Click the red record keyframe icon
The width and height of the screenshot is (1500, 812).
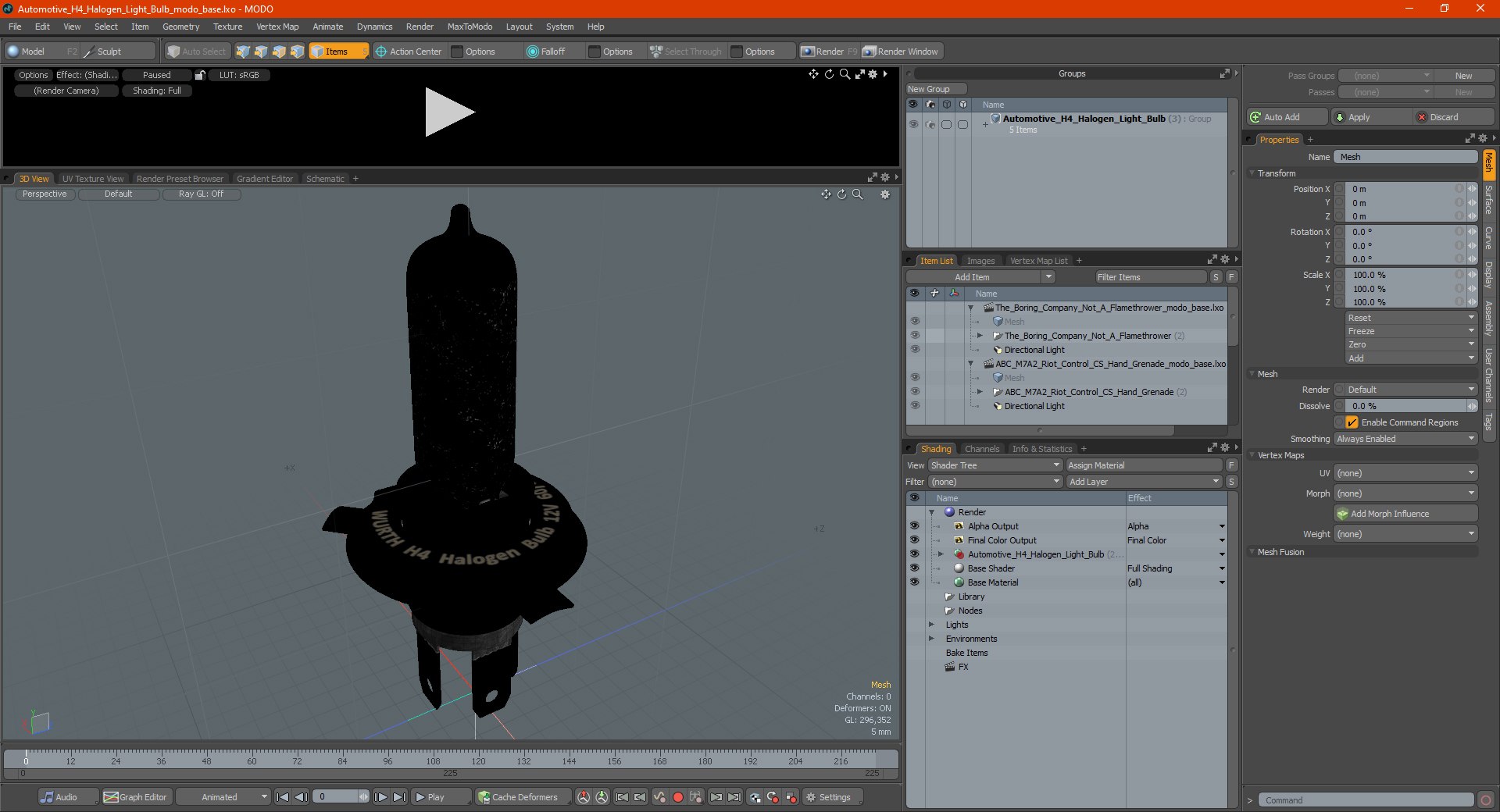[x=678, y=797]
